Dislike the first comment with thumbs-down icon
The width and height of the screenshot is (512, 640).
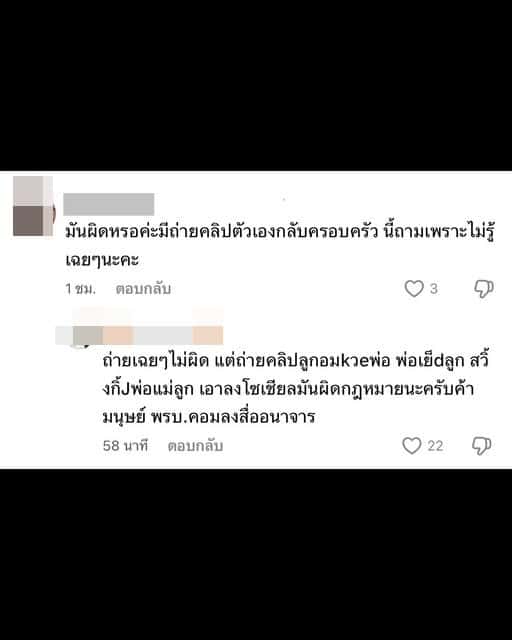point(484,289)
